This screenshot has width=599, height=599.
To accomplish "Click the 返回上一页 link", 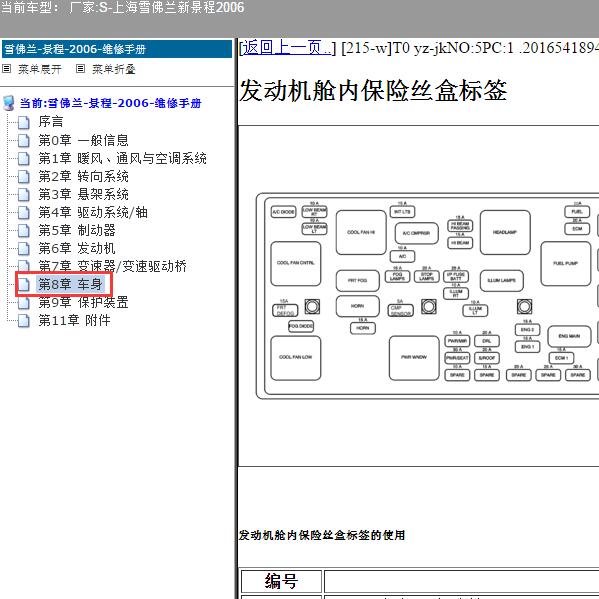I will click(x=287, y=48).
